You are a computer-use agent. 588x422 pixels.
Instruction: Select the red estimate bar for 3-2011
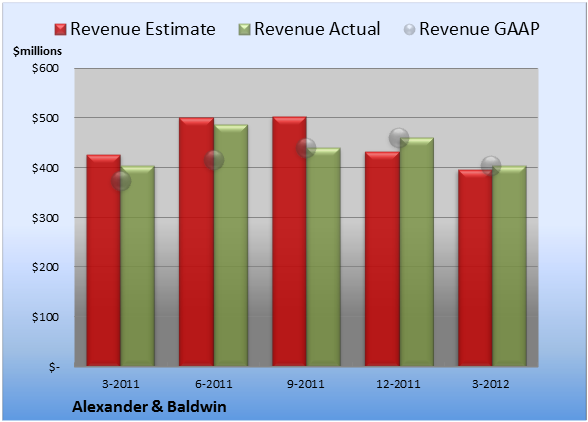pyautogui.click(x=104, y=260)
